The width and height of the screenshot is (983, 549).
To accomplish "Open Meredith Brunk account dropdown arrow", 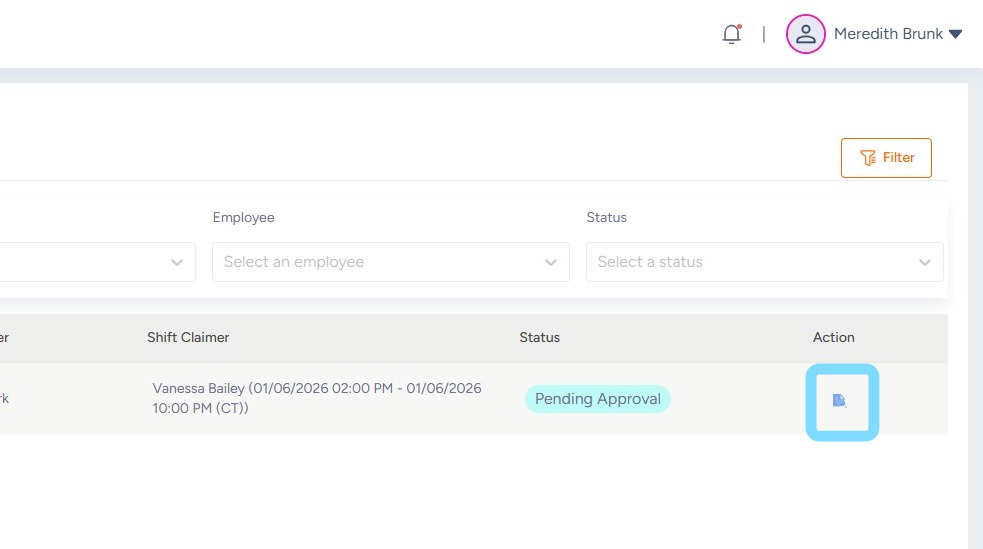I will click(955, 34).
